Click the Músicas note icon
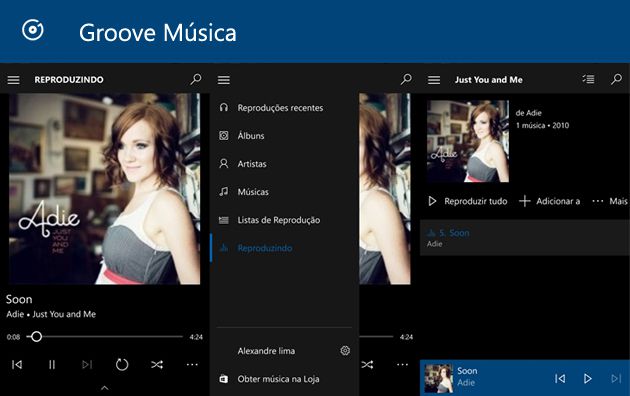The height and width of the screenshot is (396, 630). click(x=224, y=192)
